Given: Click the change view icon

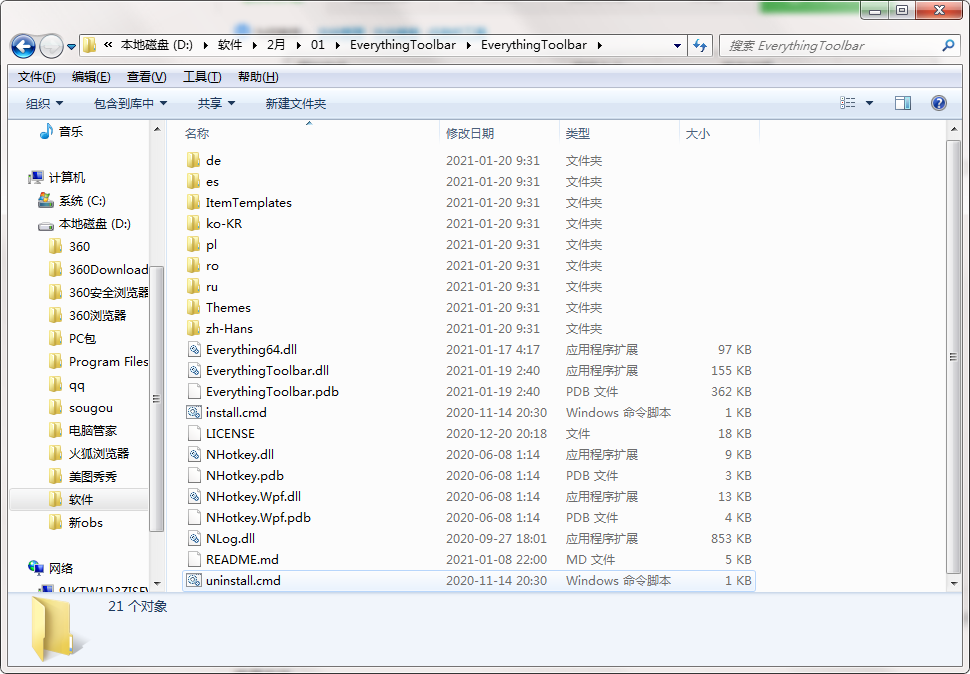Looking at the screenshot, I should click(848, 103).
